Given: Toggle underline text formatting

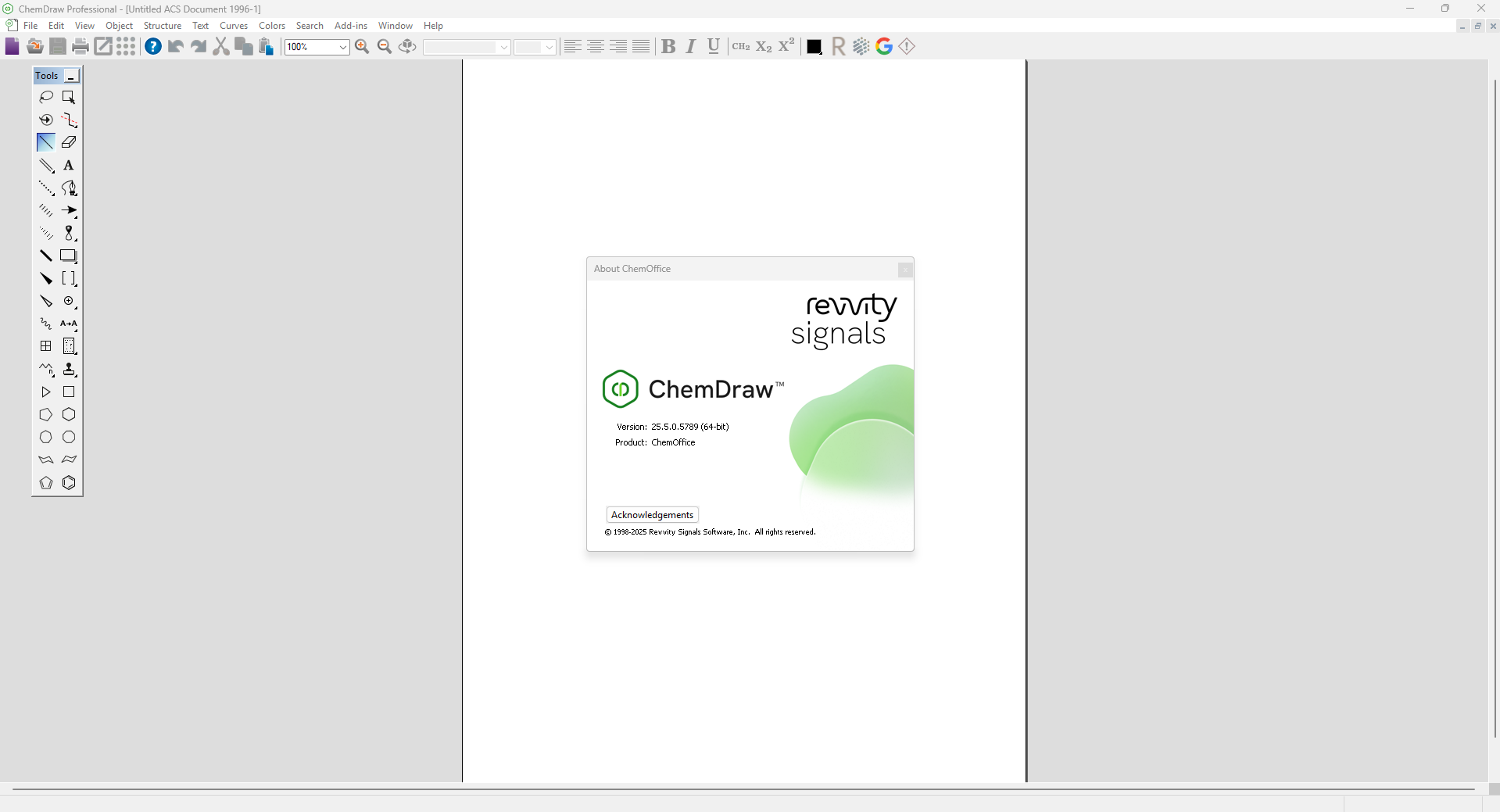Looking at the screenshot, I should 714,47.
